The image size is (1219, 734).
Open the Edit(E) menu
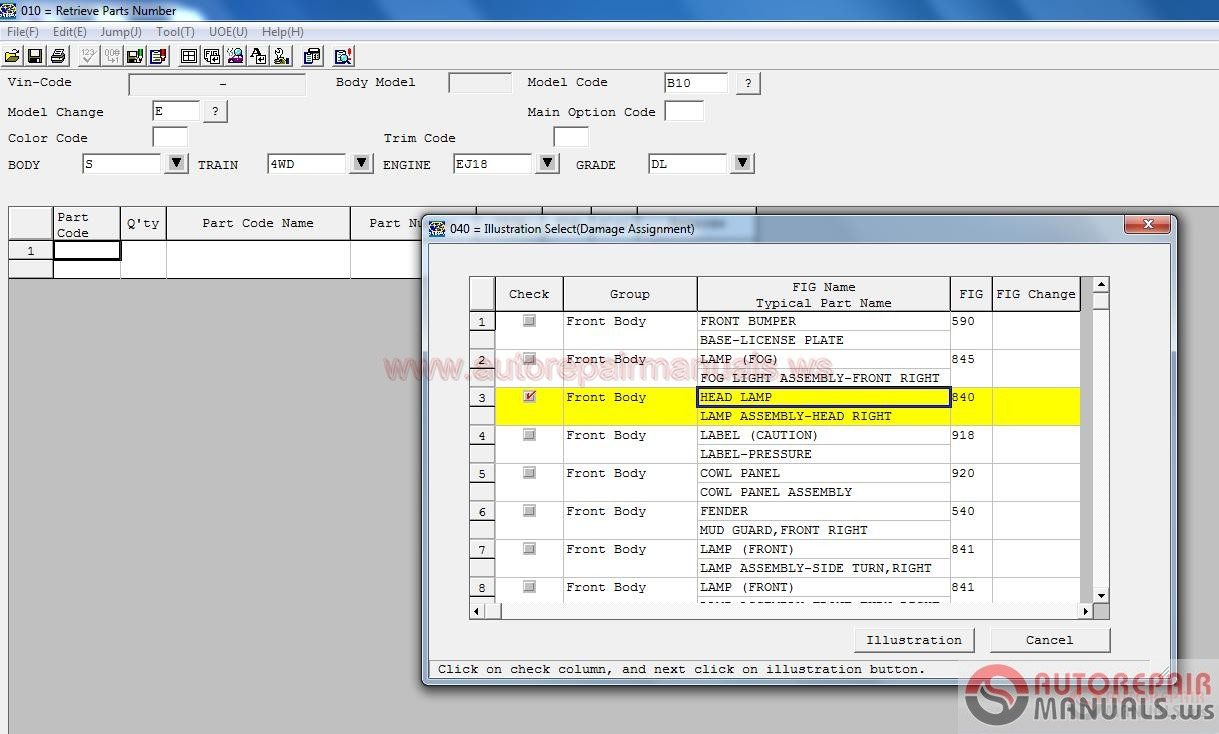point(69,32)
